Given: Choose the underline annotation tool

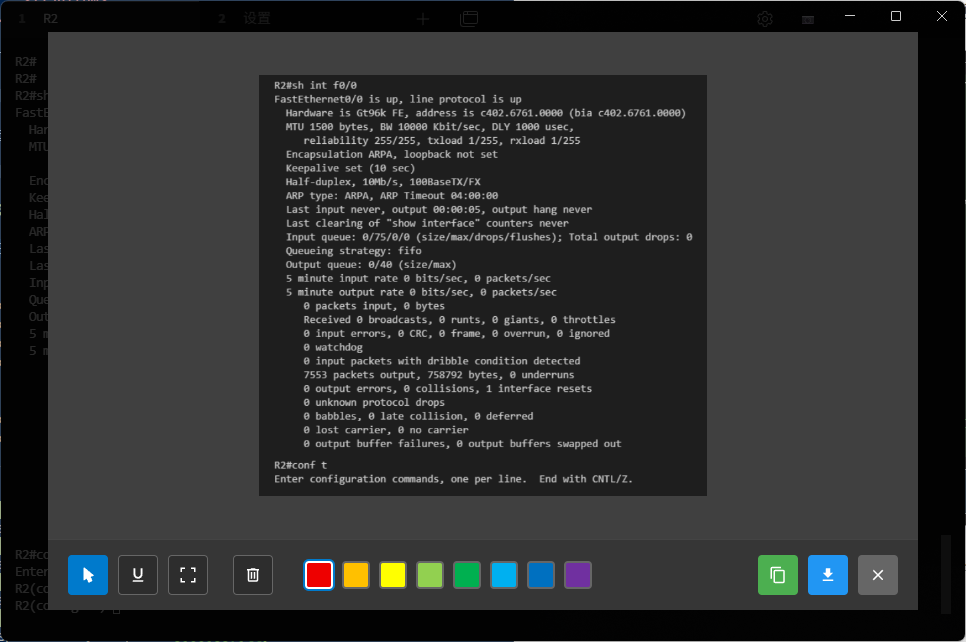Looking at the screenshot, I should point(138,575).
